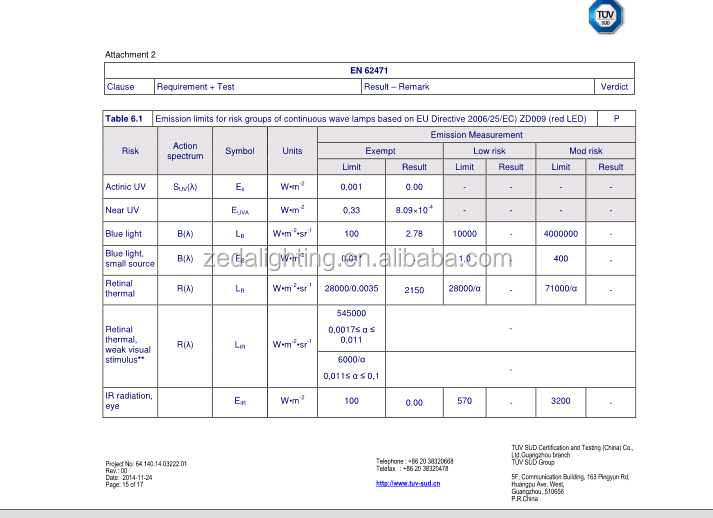Click the 10000 low risk limit
Image resolution: width=713 pixels, height=518 pixels.
465,234
